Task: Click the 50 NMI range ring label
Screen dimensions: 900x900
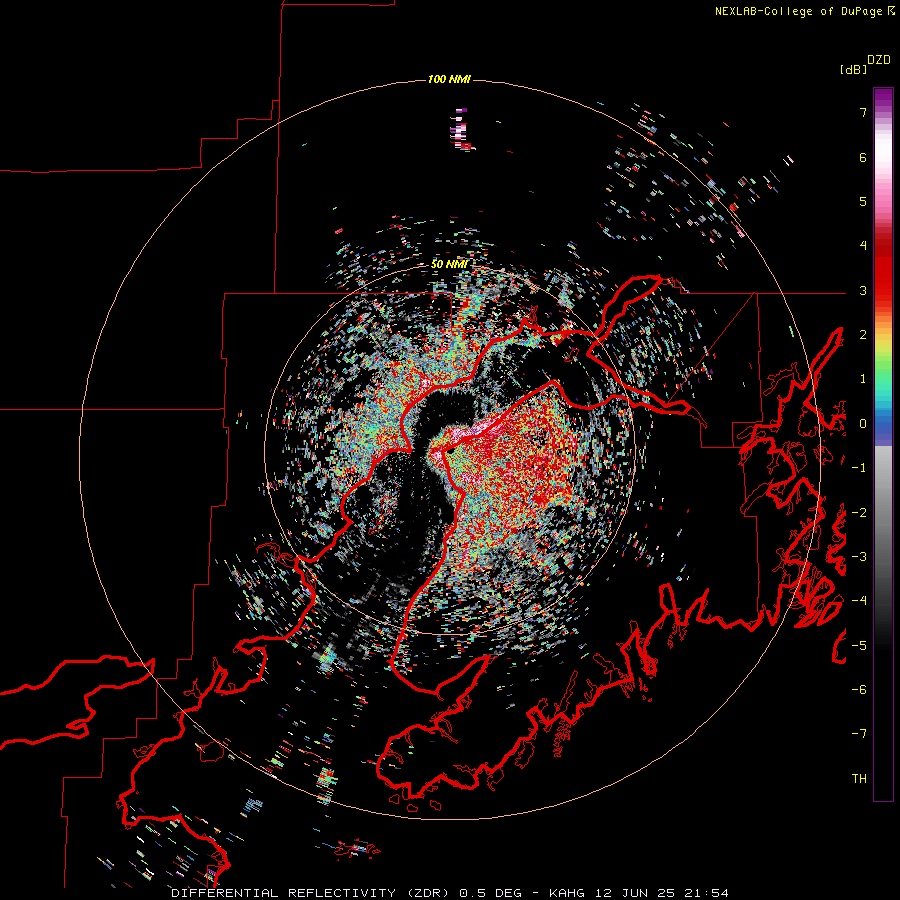Action: pyautogui.click(x=449, y=264)
